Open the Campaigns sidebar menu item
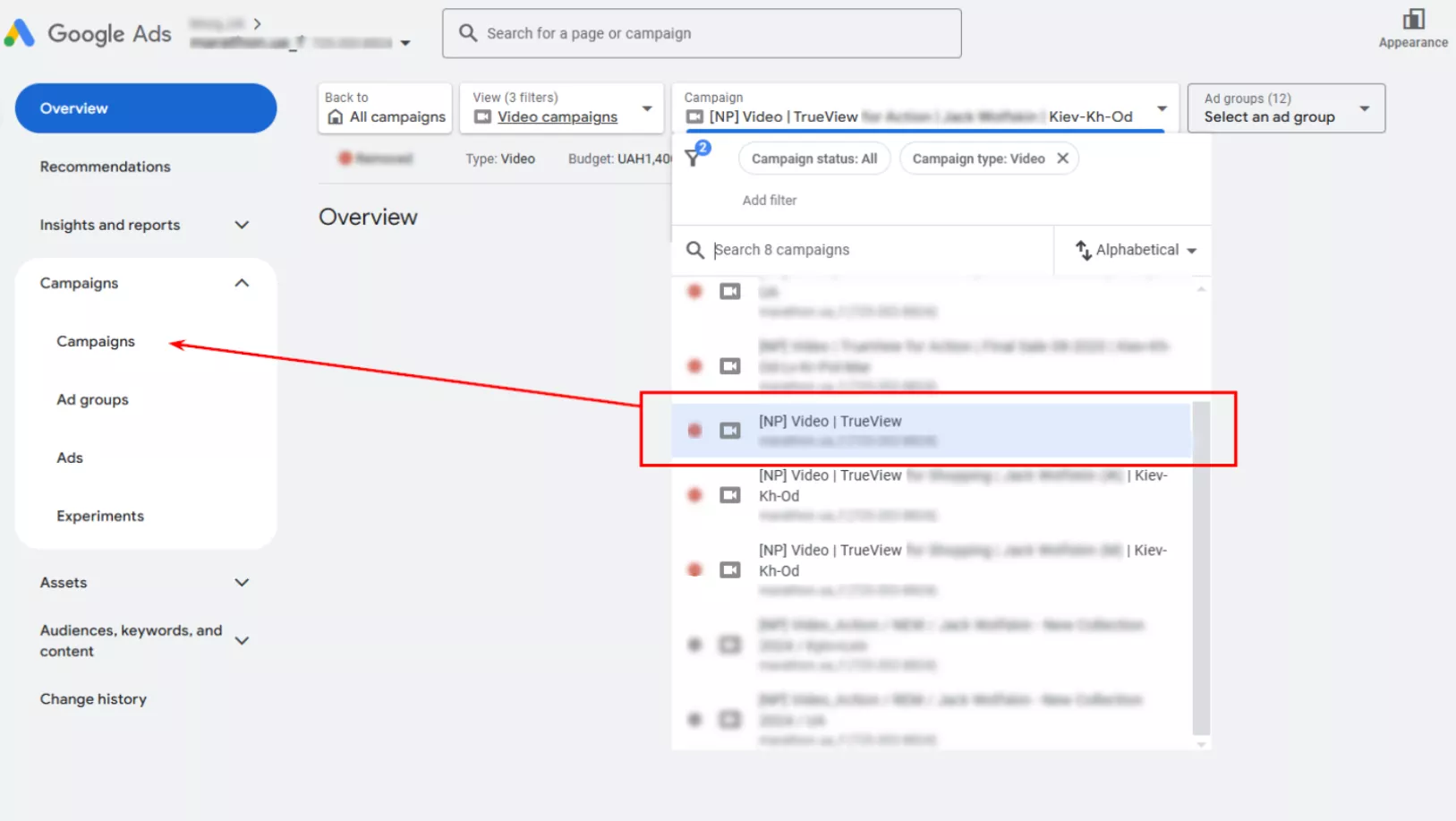The image size is (1456, 821). tap(96, 341)
